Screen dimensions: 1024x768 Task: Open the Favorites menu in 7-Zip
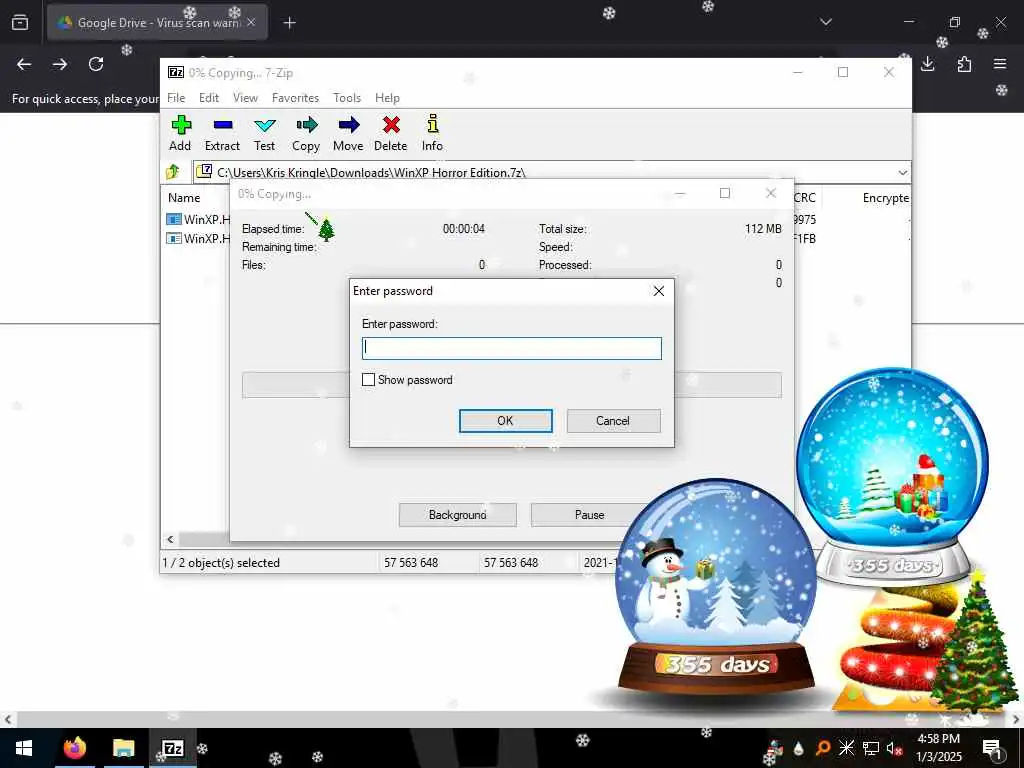click(x=295, y=98)
